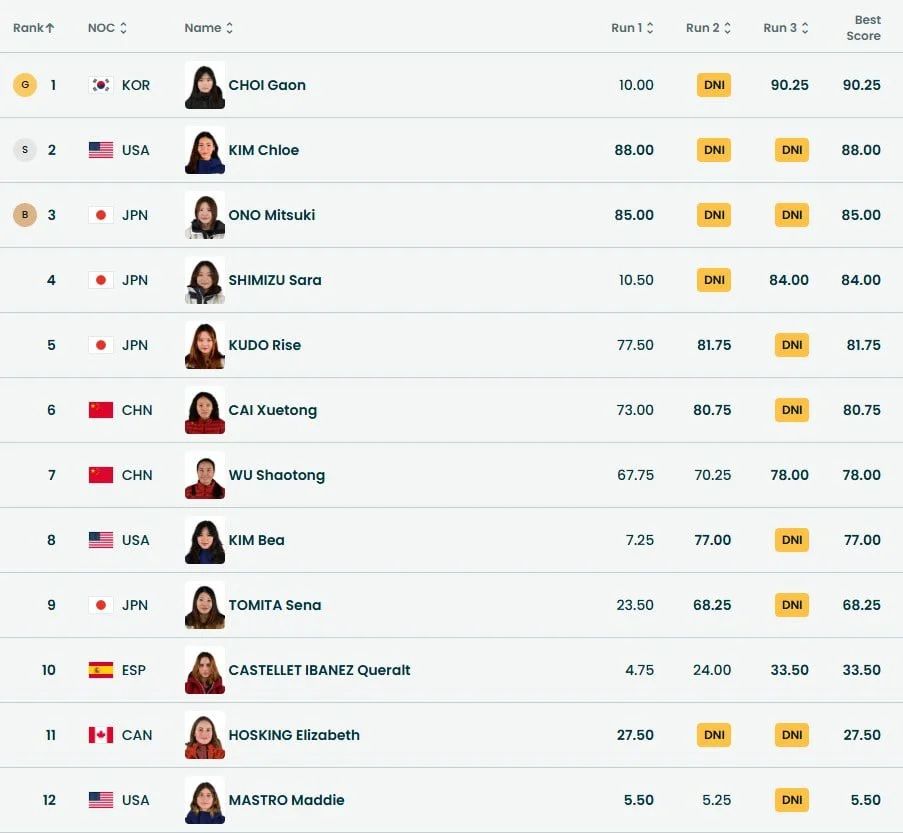Open ONO Mitsuki athlete profile
Screen dimensions: 903x833
(x=272, y=215)
